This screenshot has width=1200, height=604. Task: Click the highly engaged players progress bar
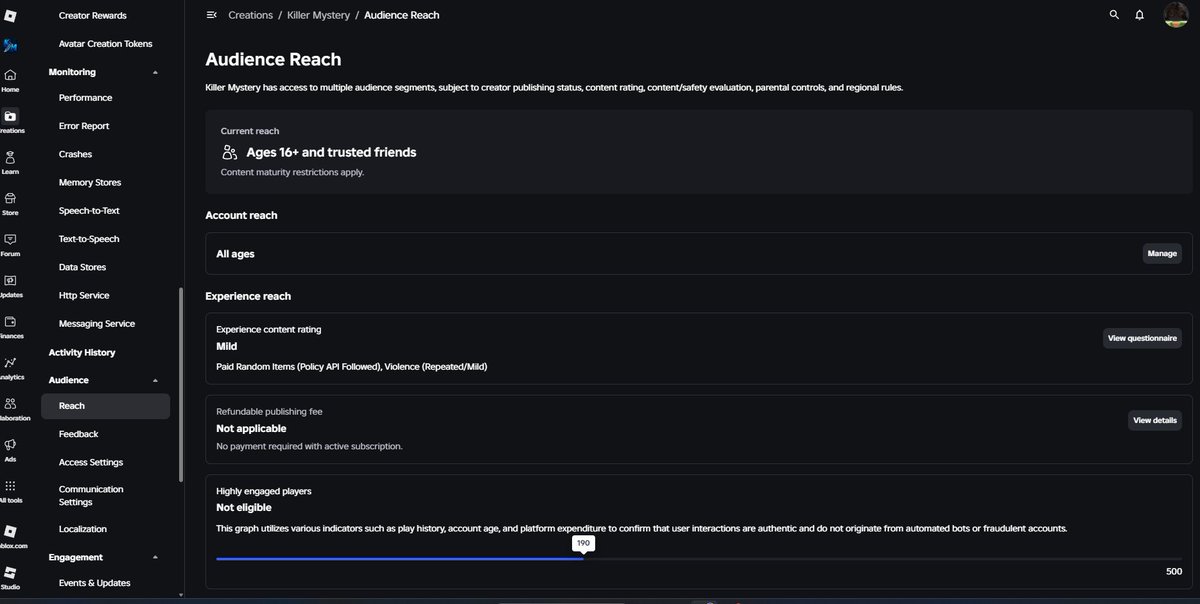[x=699, y=559]
